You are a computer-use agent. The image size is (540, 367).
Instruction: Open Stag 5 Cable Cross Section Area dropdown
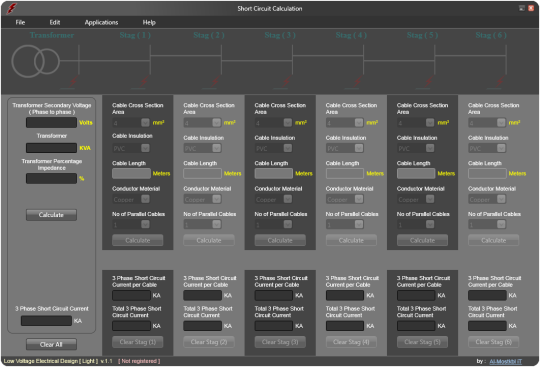tap(416, 123)
